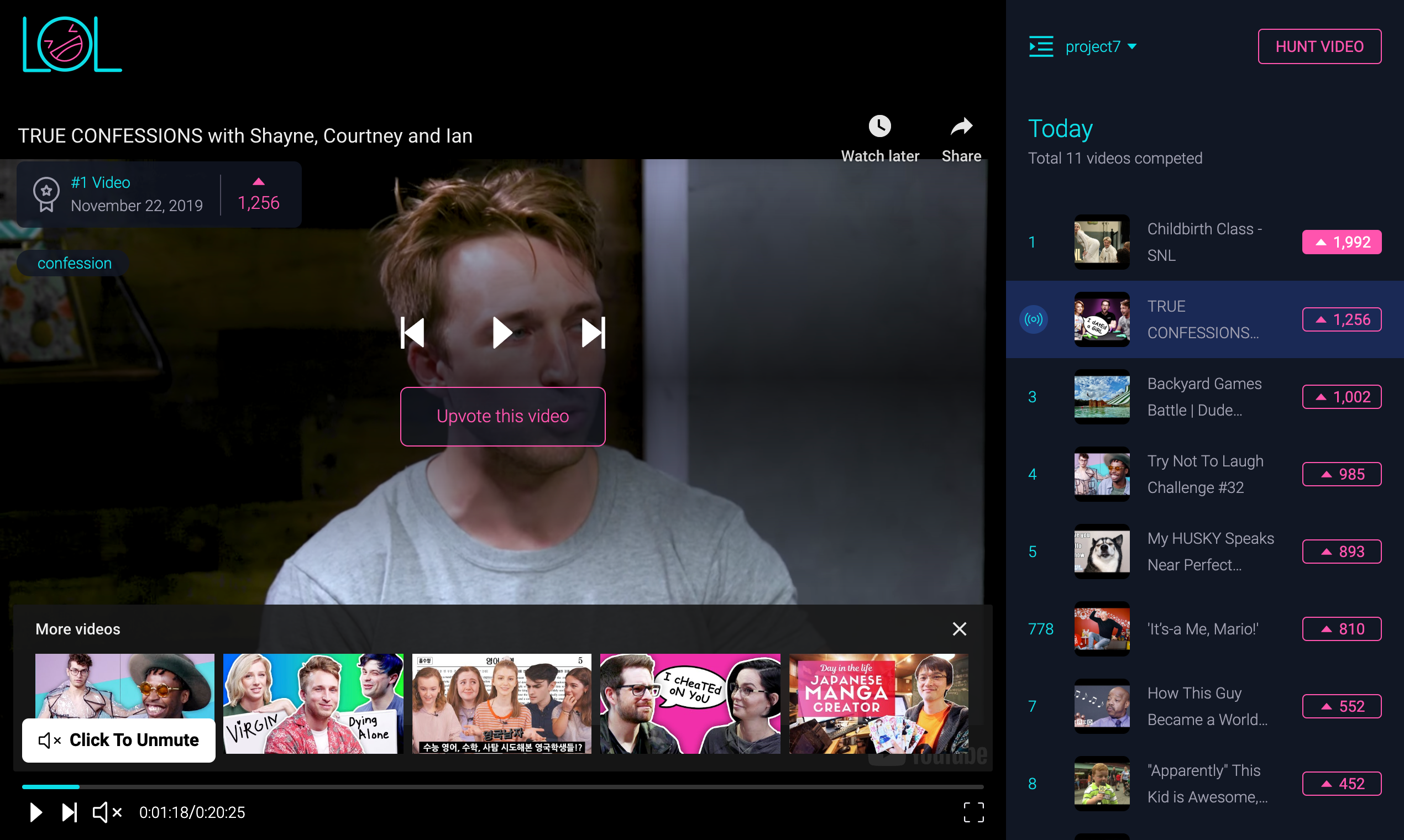
Task: Click the HUNT VIDEO button
Action: pyautogui.click(x=1318, y=46)
